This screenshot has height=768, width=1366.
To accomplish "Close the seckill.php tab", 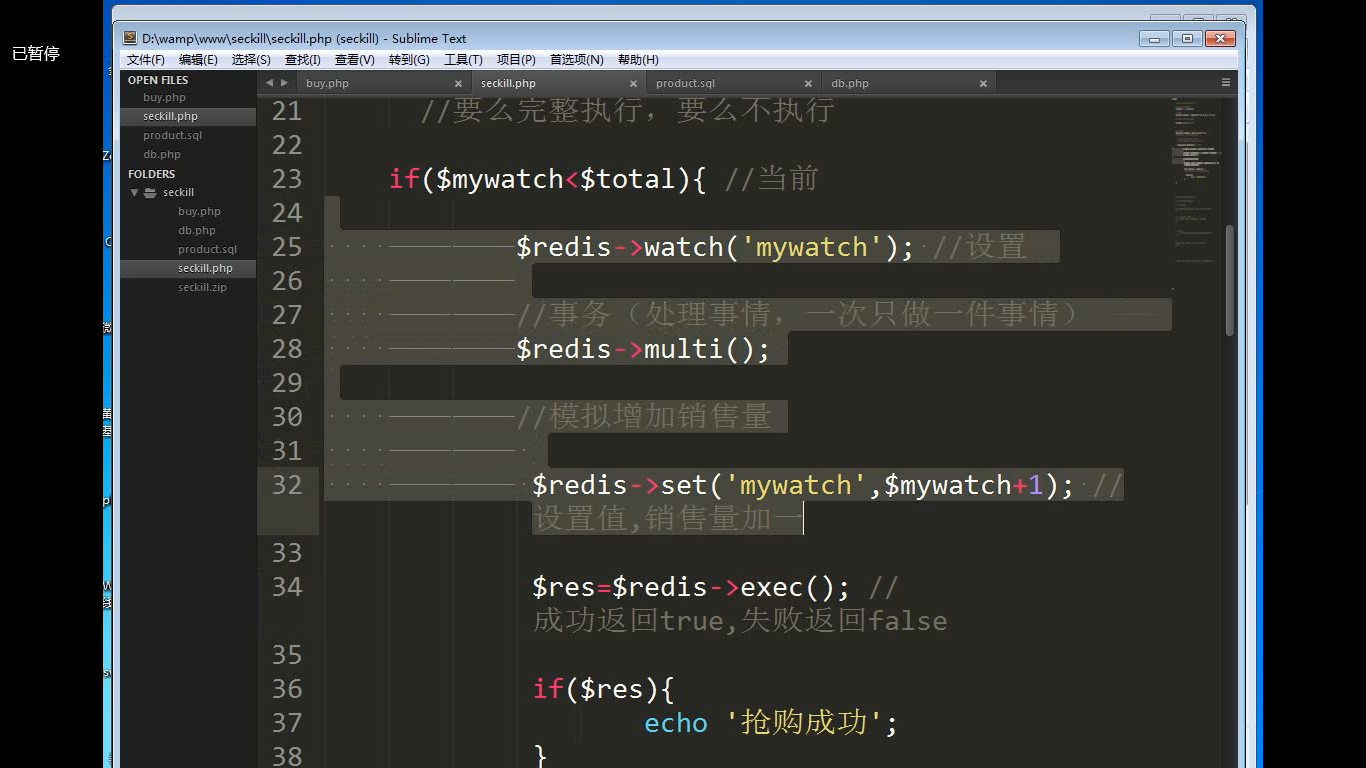I will [x=633, y=84].
